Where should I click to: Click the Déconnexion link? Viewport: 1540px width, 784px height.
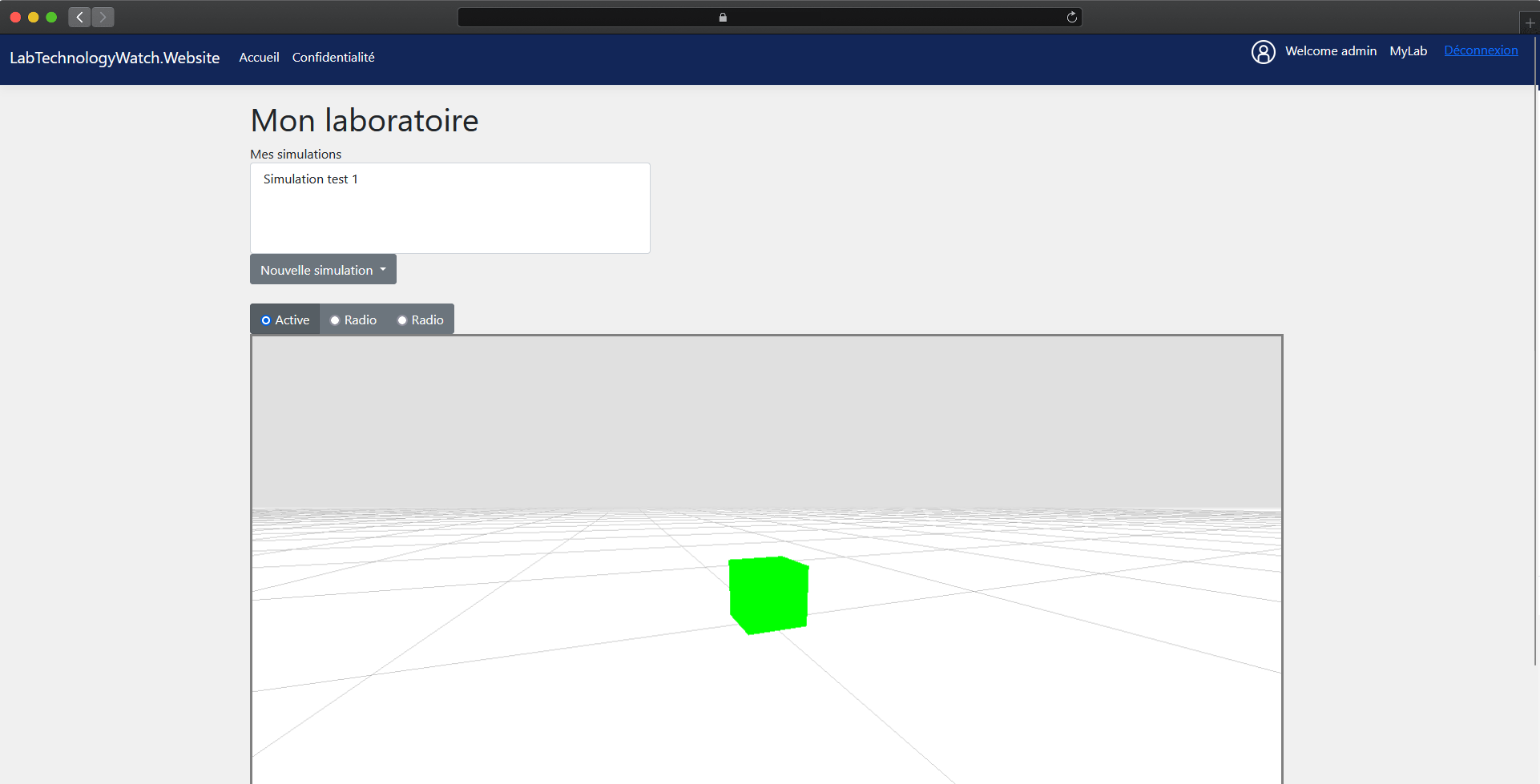1481,50
